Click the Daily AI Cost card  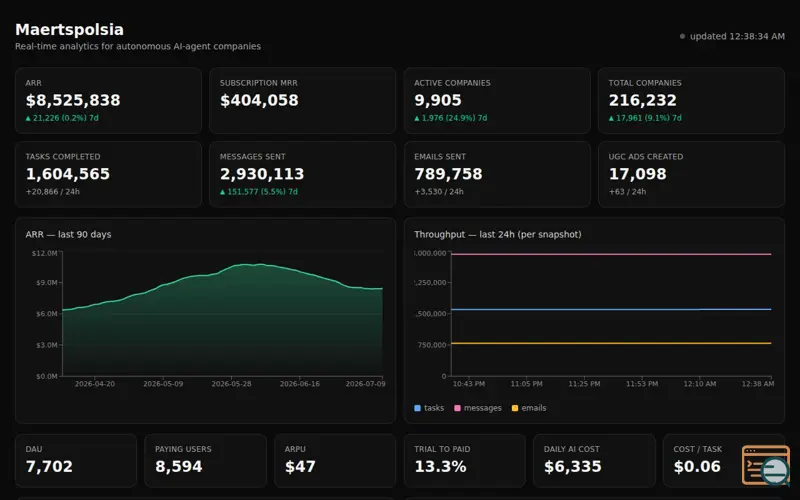(x=594, y=461)
